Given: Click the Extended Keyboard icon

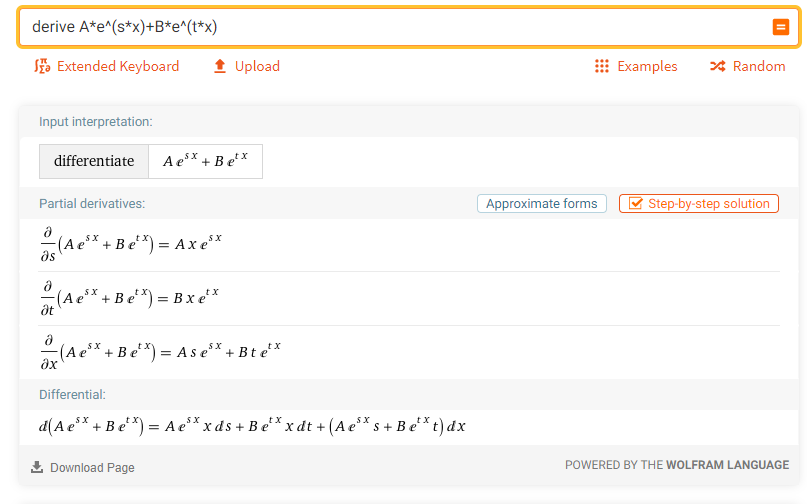Looking at the screenshot, I should coord(42,66).
